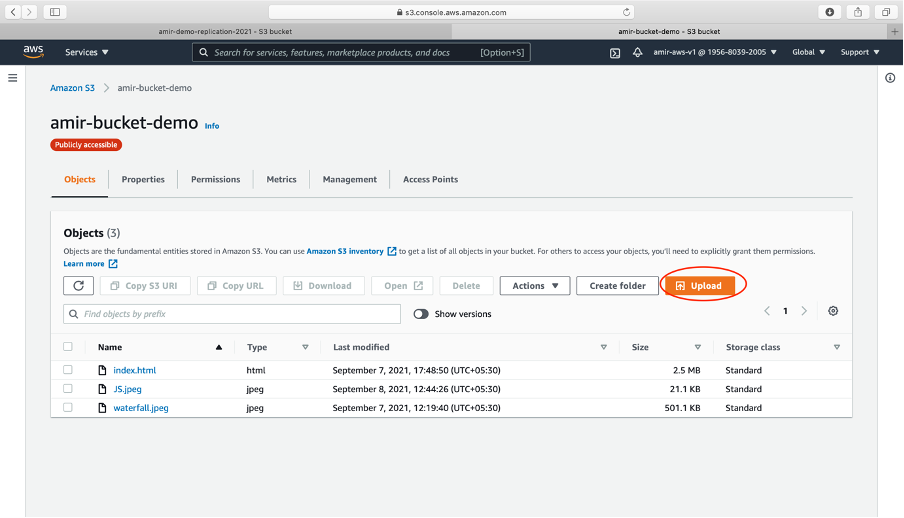Click external link icon after Amazon S3 inventory
904x518 pixels.
(391, 251)
